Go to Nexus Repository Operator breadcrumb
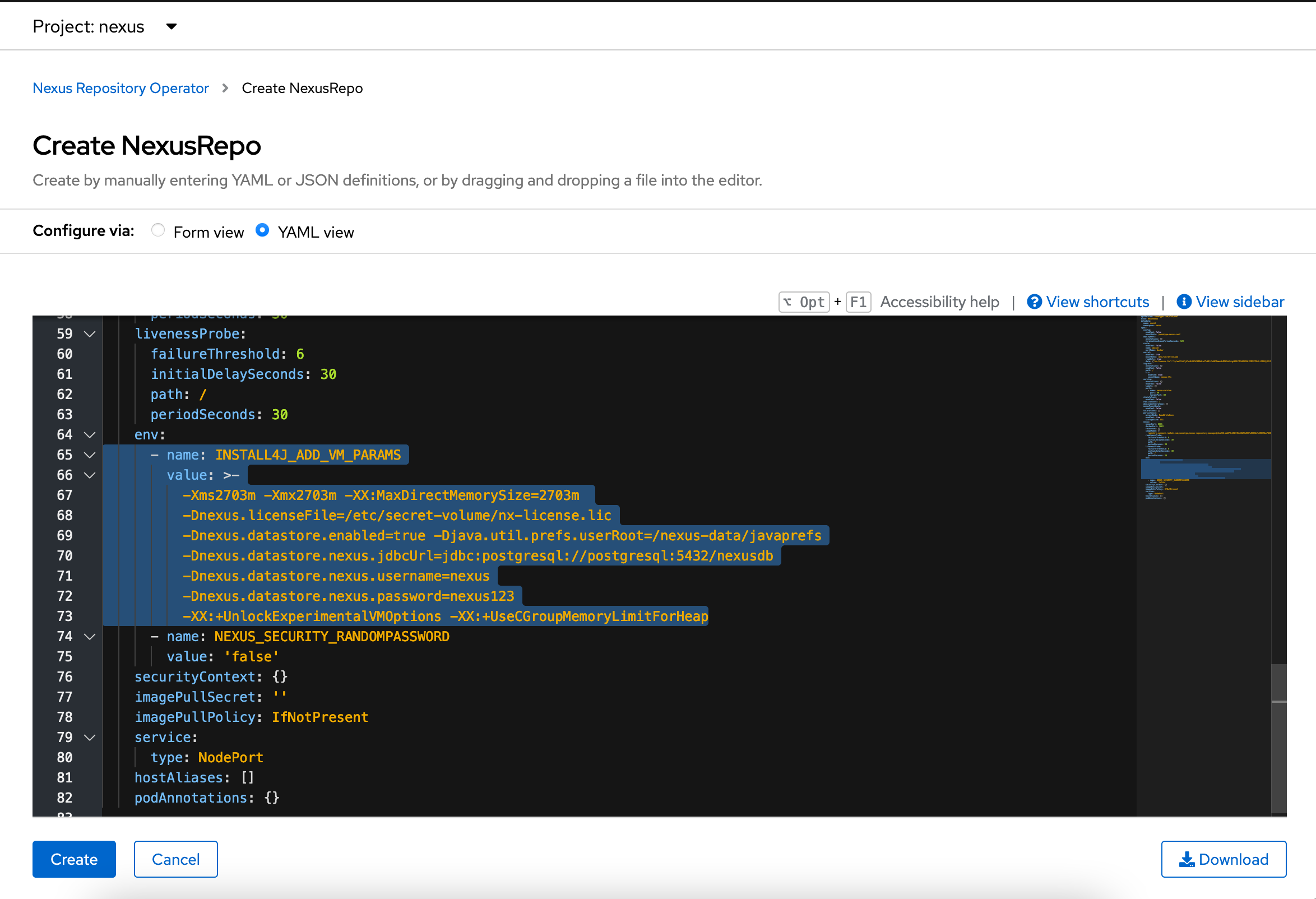The width and height of the screenshot is (1316, 899). 121,89
